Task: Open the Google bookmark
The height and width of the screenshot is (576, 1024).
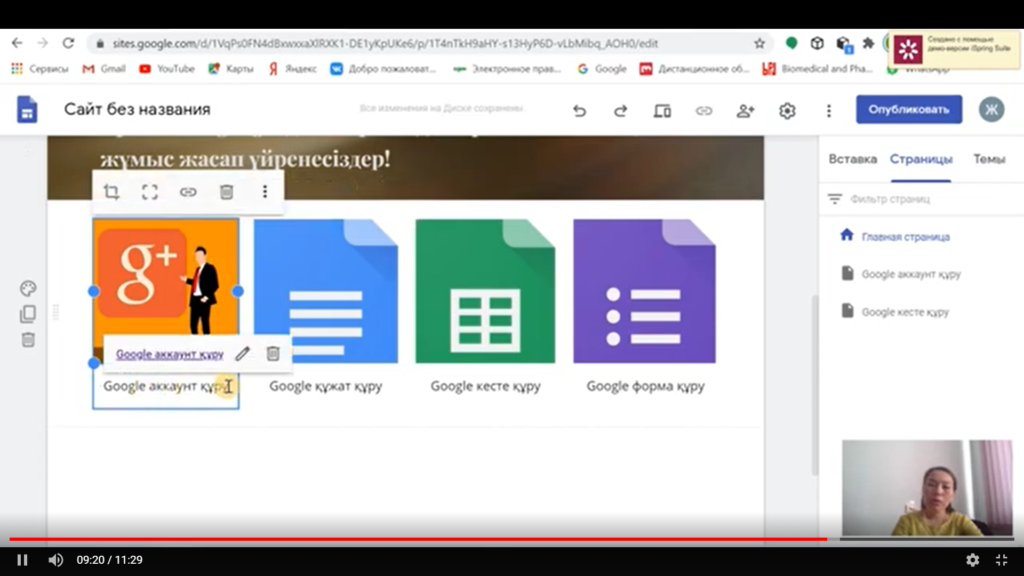Action: tap(601, 69)
